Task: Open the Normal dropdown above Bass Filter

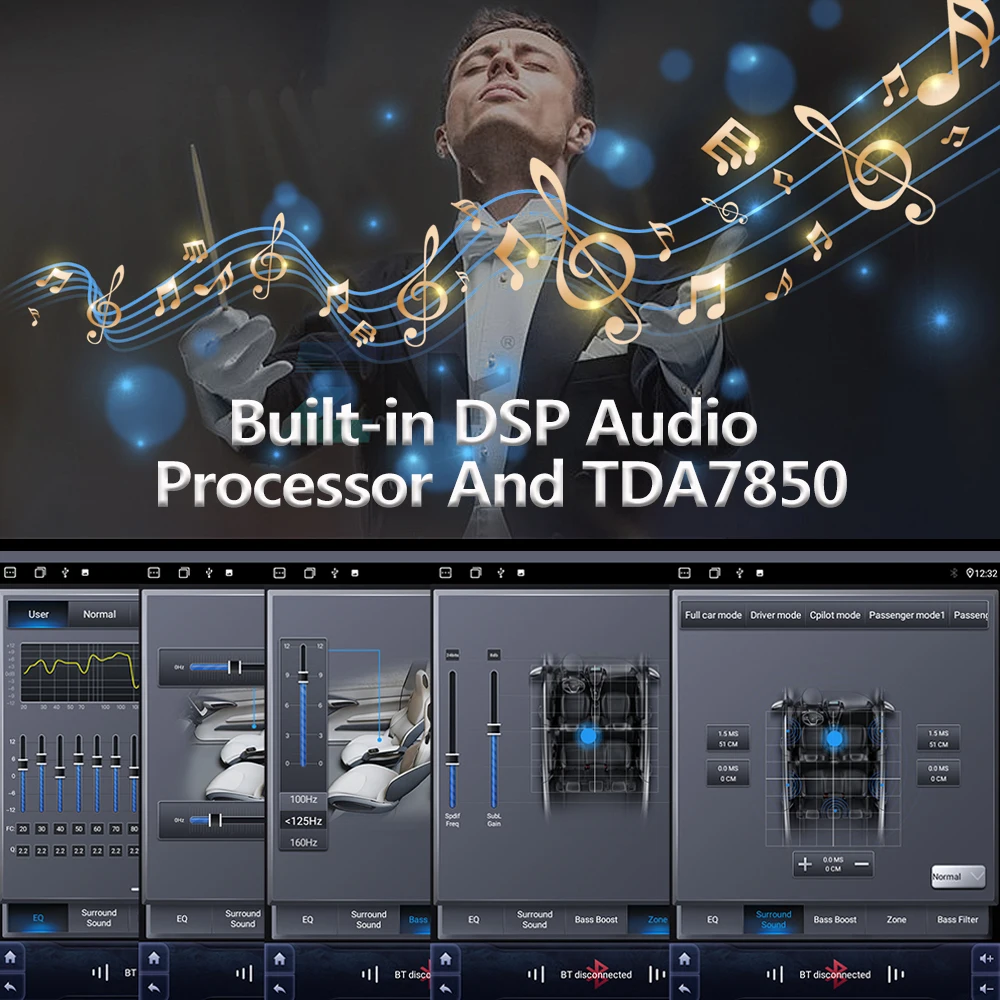Action: tap(957, 877)
